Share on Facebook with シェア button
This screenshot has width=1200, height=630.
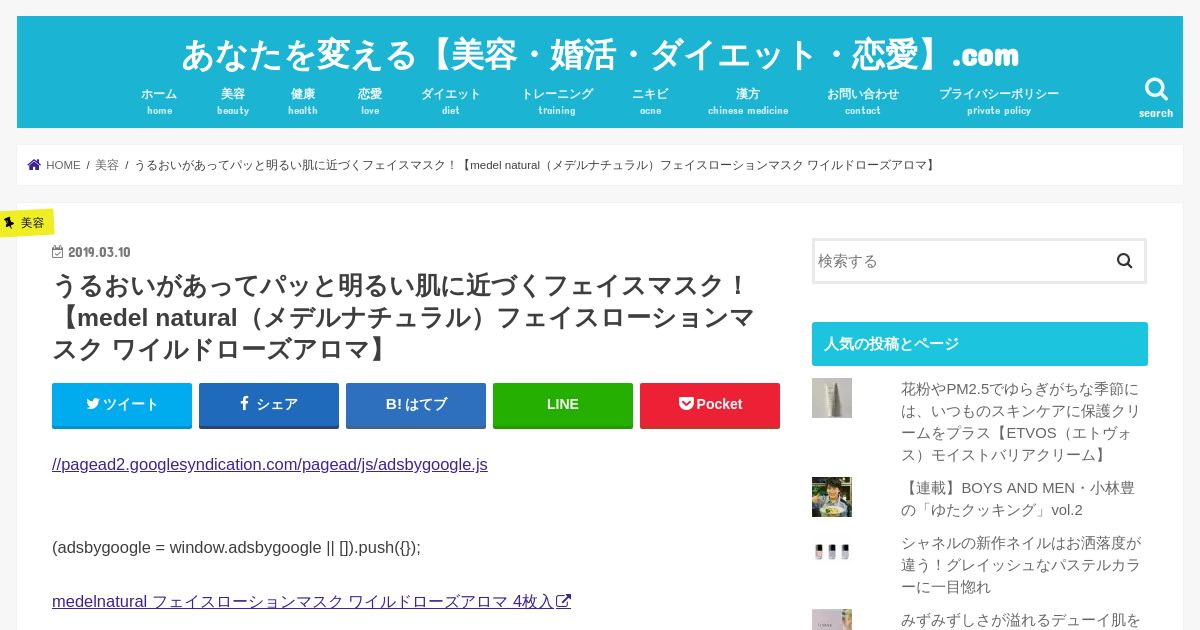pos(269,405)
